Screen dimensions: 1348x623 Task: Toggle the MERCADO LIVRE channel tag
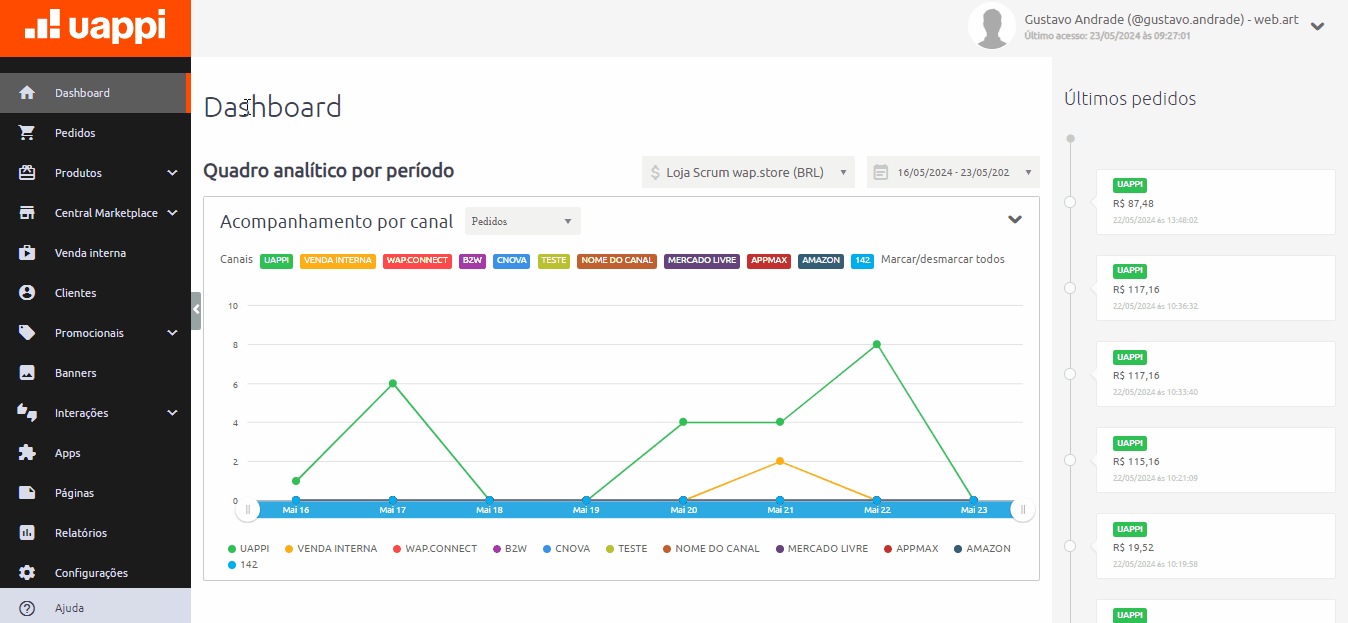click(701, 260)
